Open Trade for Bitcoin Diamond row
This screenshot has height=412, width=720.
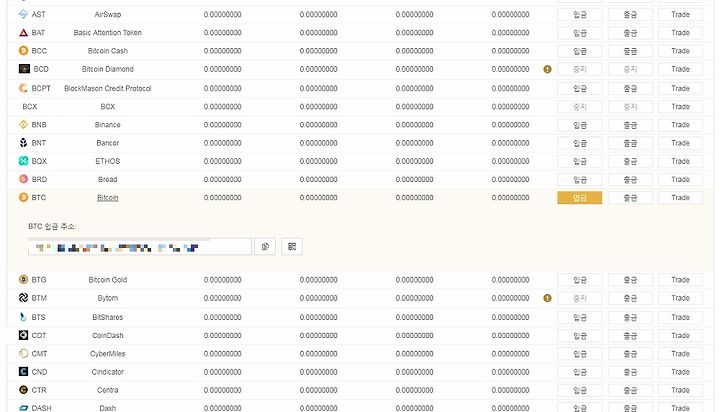(x=680, y=69)
